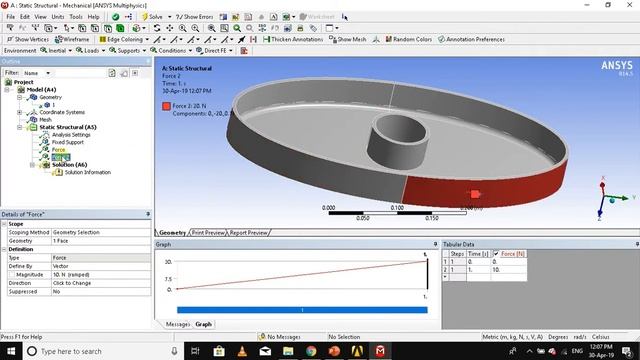
Task: Select the Rotate view tool
Action: coord(157,28)
